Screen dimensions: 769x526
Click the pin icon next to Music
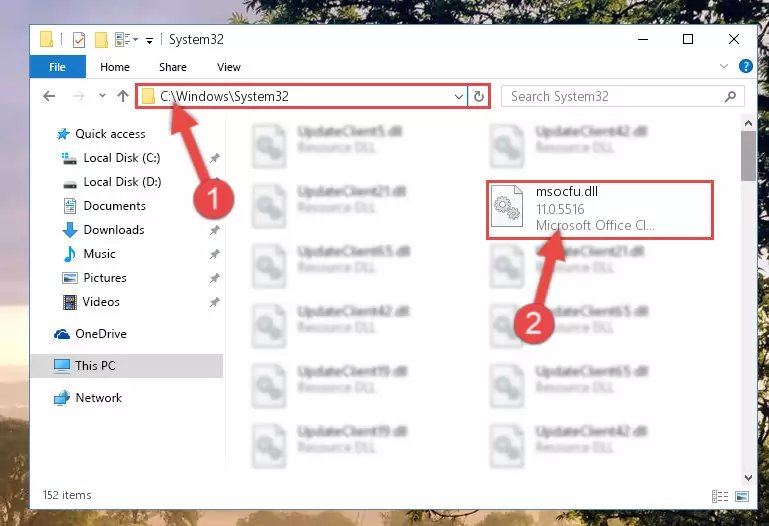214,254
